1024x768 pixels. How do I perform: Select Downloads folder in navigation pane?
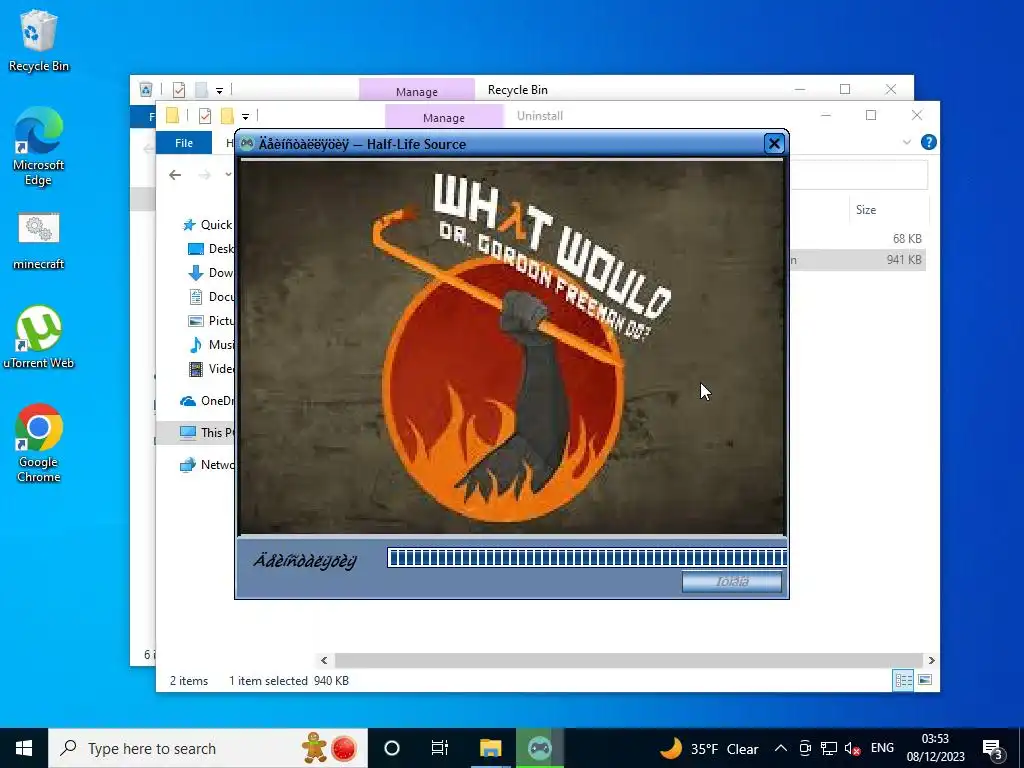[210, 273]
